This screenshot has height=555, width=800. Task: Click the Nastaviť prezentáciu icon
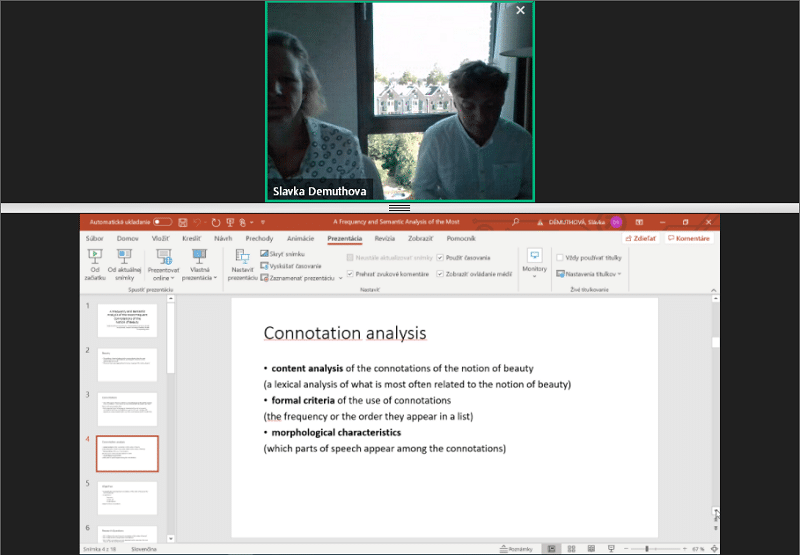click(x=241, y=264)
